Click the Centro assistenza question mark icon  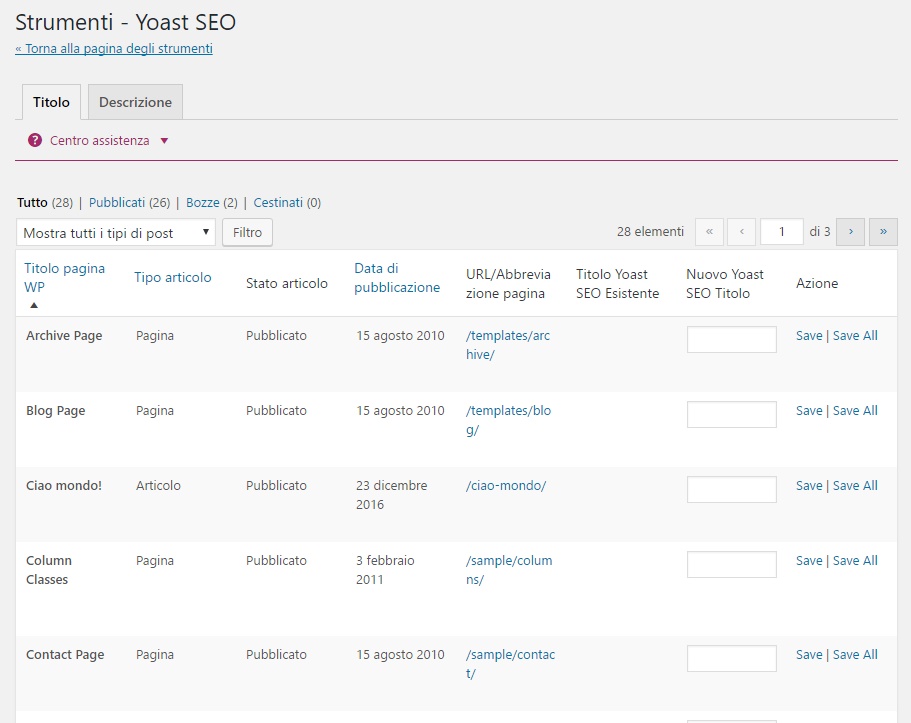tap(35, 140)
